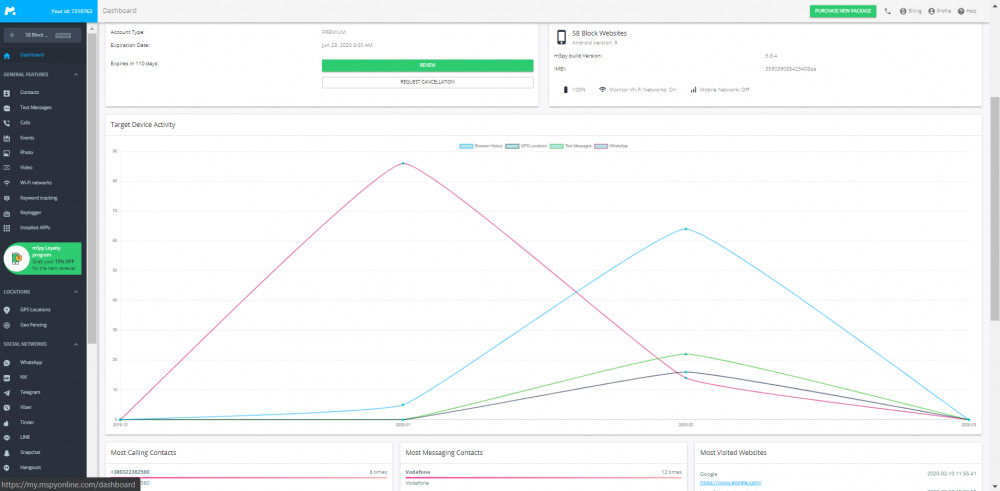This screenshot has width=1000, height=491.
Task: Select Telegram menu label
Action: (30, 392)
